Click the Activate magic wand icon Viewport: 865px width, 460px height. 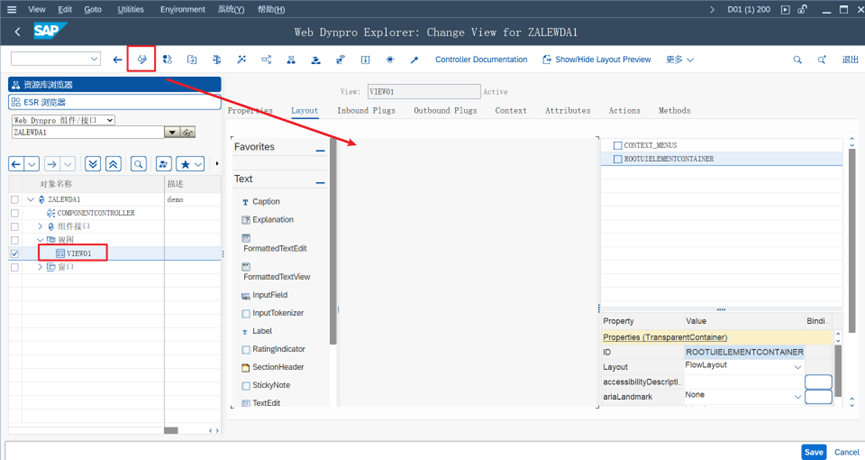(x=241, y=60)
